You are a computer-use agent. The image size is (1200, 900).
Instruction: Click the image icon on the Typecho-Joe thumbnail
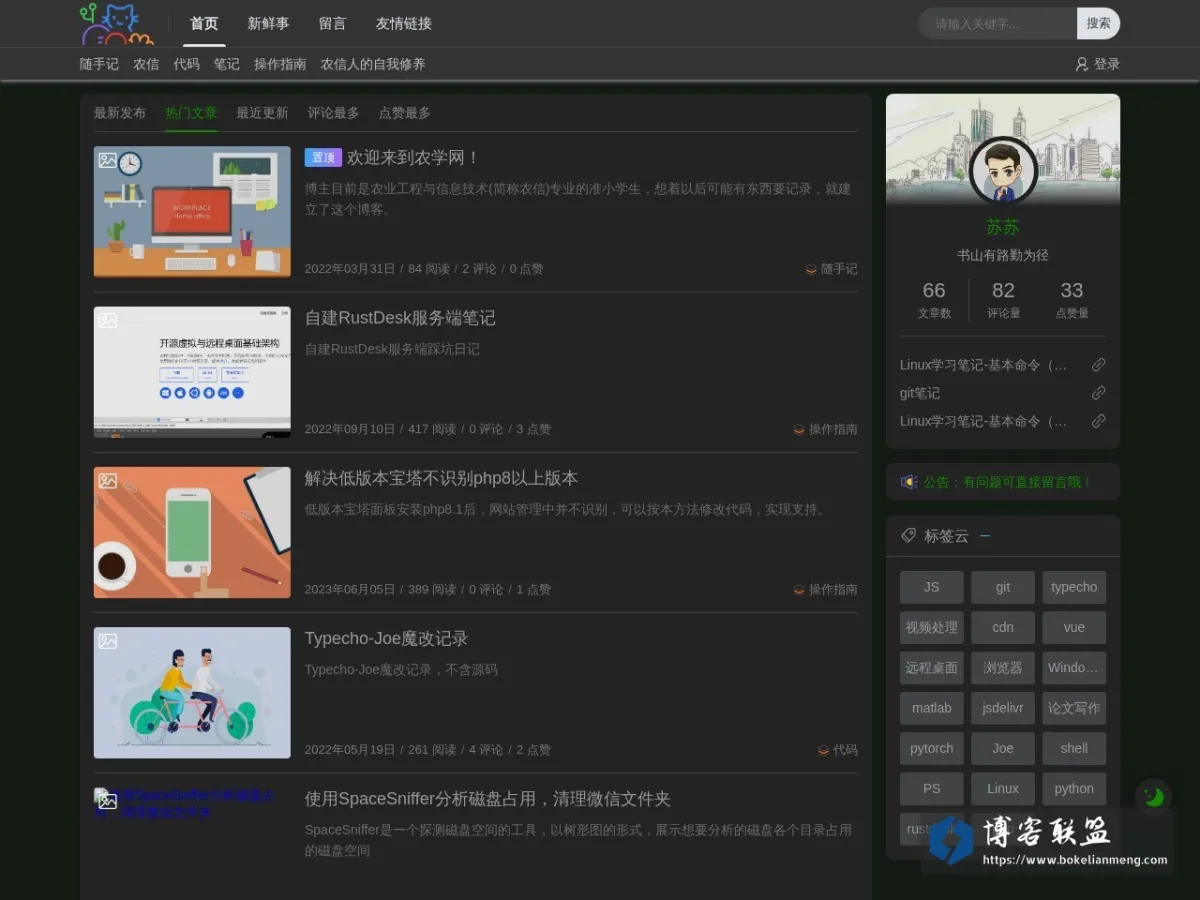point(107,640)
